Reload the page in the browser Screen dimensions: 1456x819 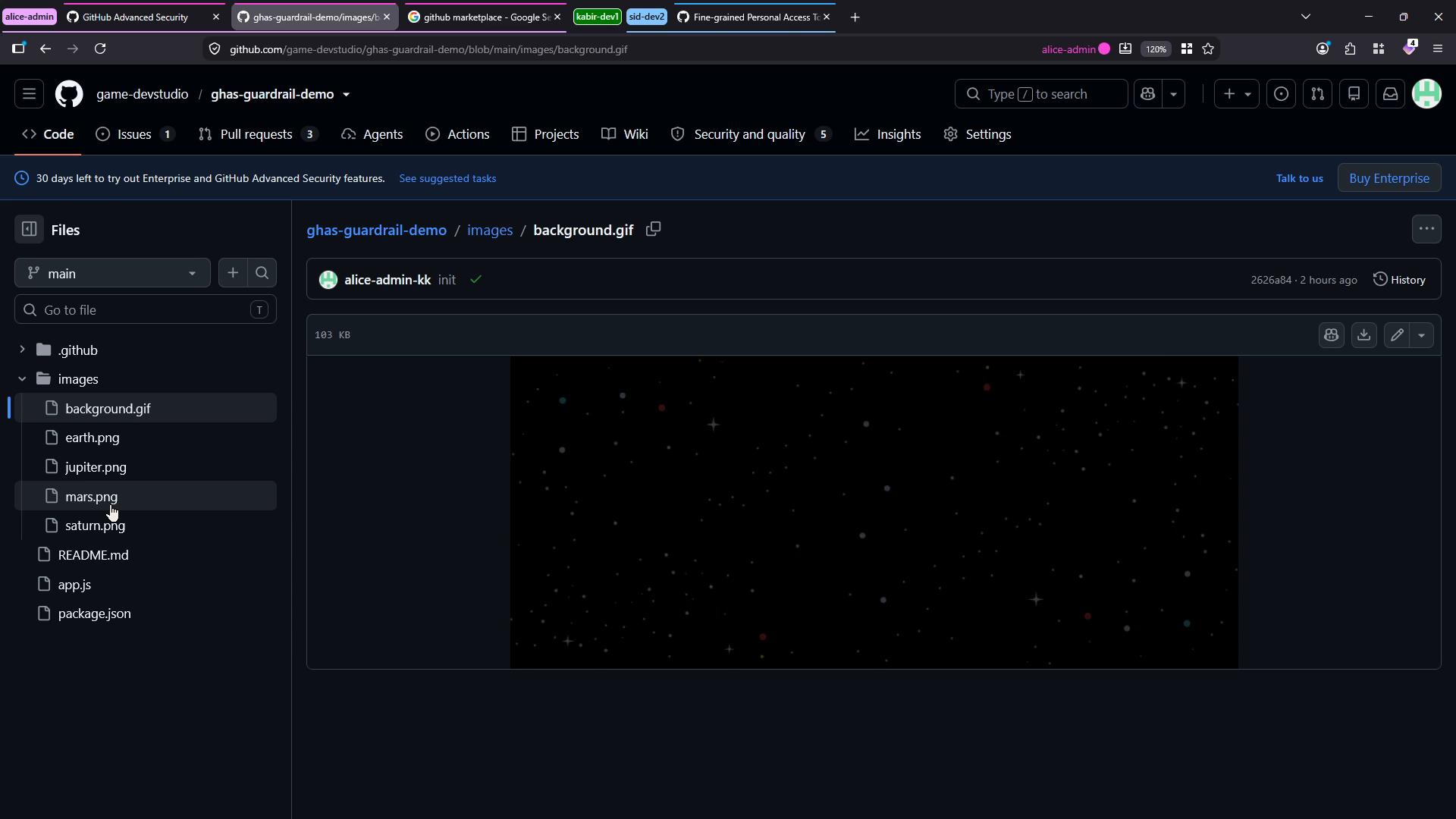100,49
